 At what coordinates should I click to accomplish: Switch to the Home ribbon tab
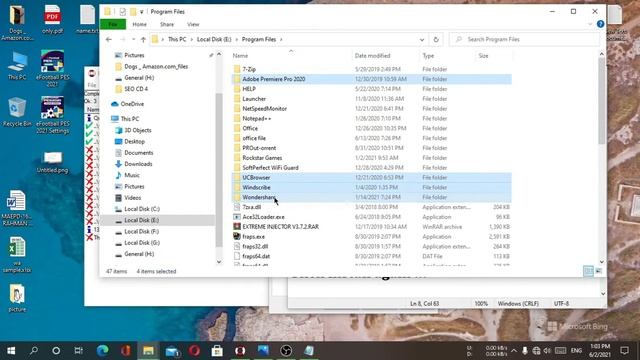pyautogui.click(x=140, y=24)
